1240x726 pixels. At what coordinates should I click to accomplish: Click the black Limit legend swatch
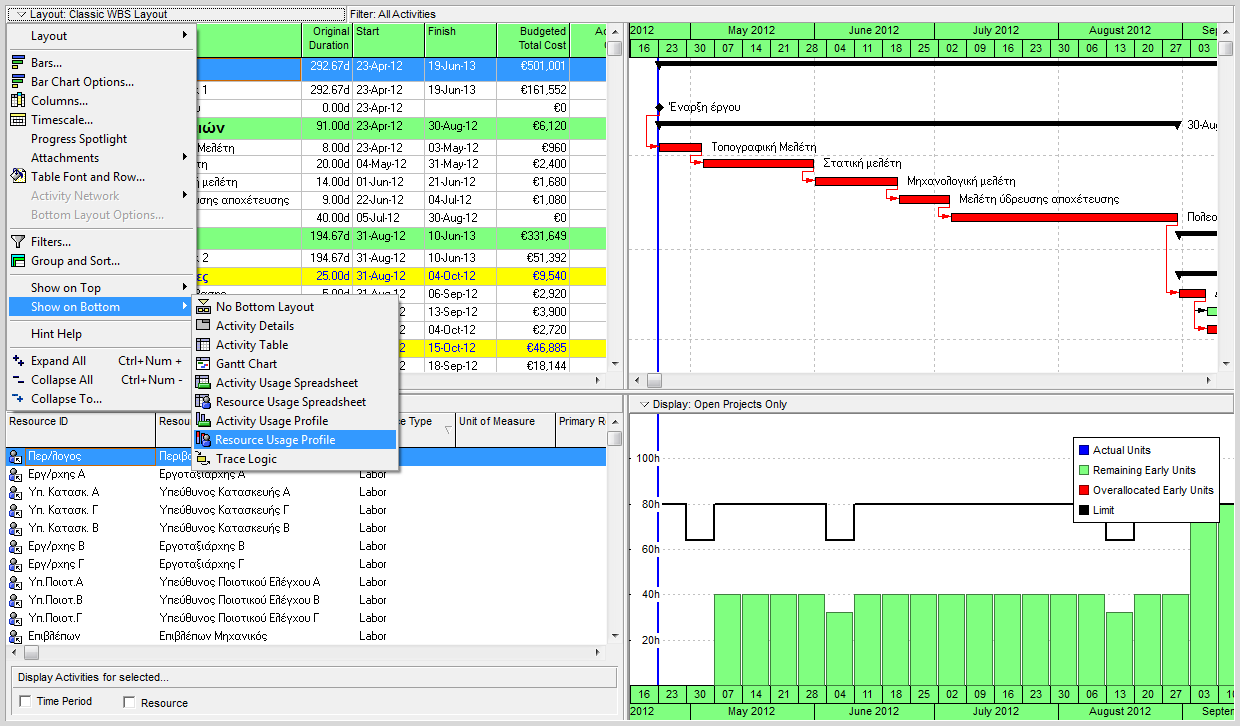tap(1083, 510)
